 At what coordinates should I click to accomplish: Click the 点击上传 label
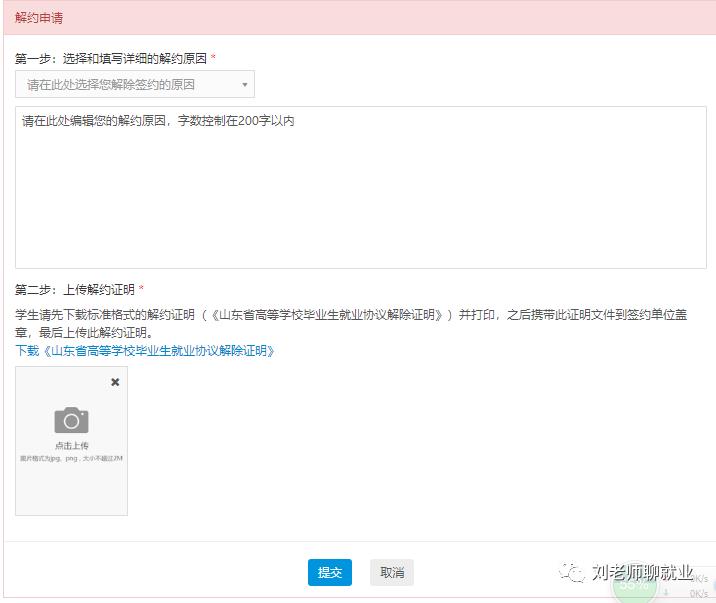click(x=71, y=446)
